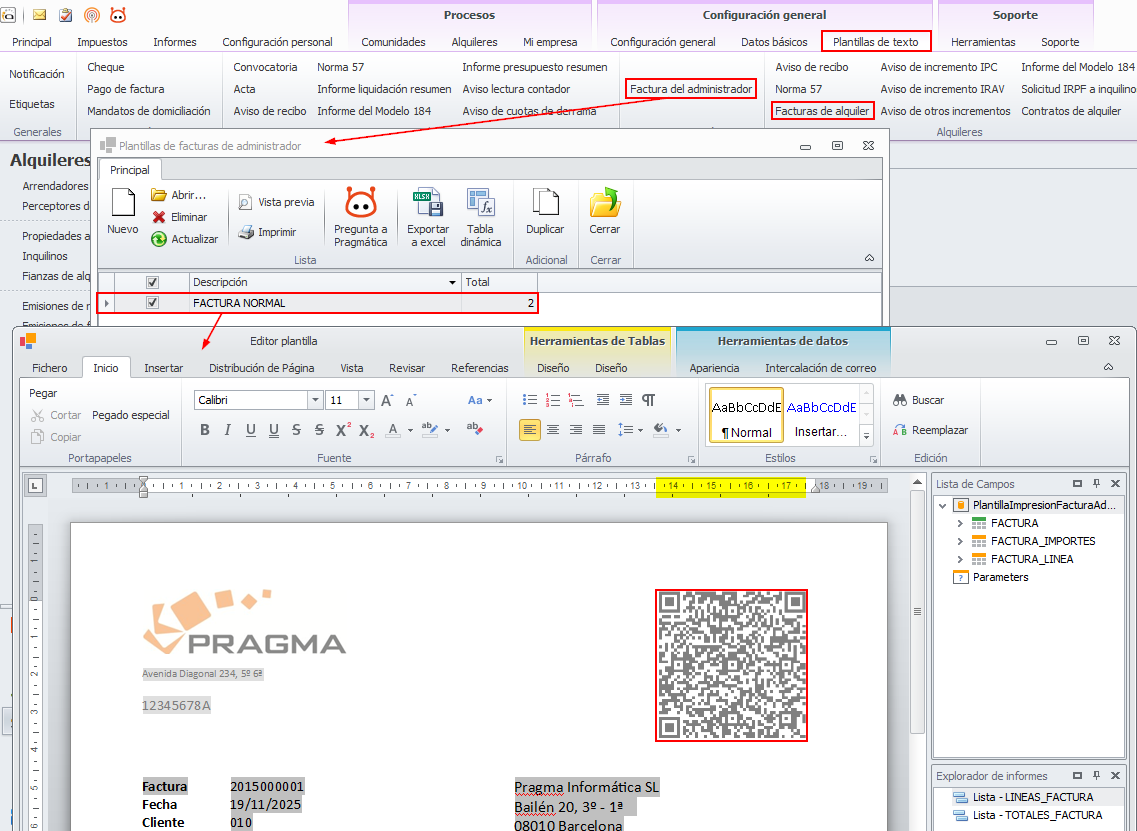Export list to Excel
1137x831 pixels.
point(428,202)
